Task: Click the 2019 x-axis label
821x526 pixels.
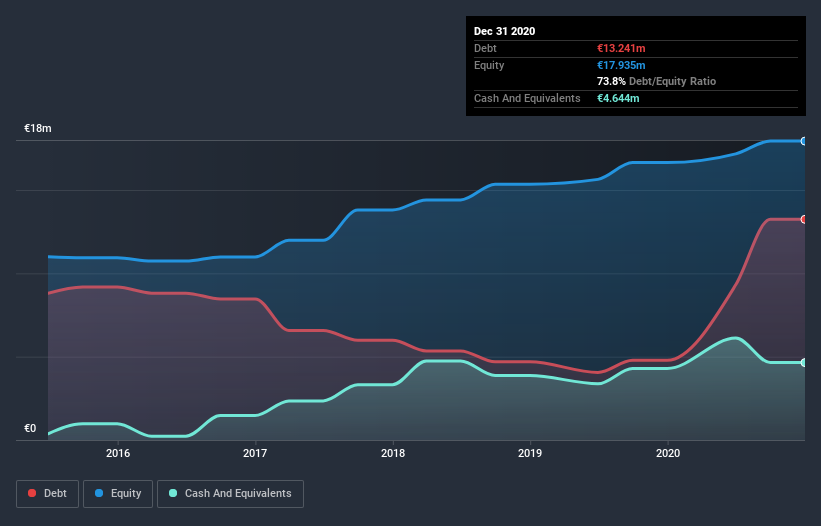Action: (x=530, y=453)
